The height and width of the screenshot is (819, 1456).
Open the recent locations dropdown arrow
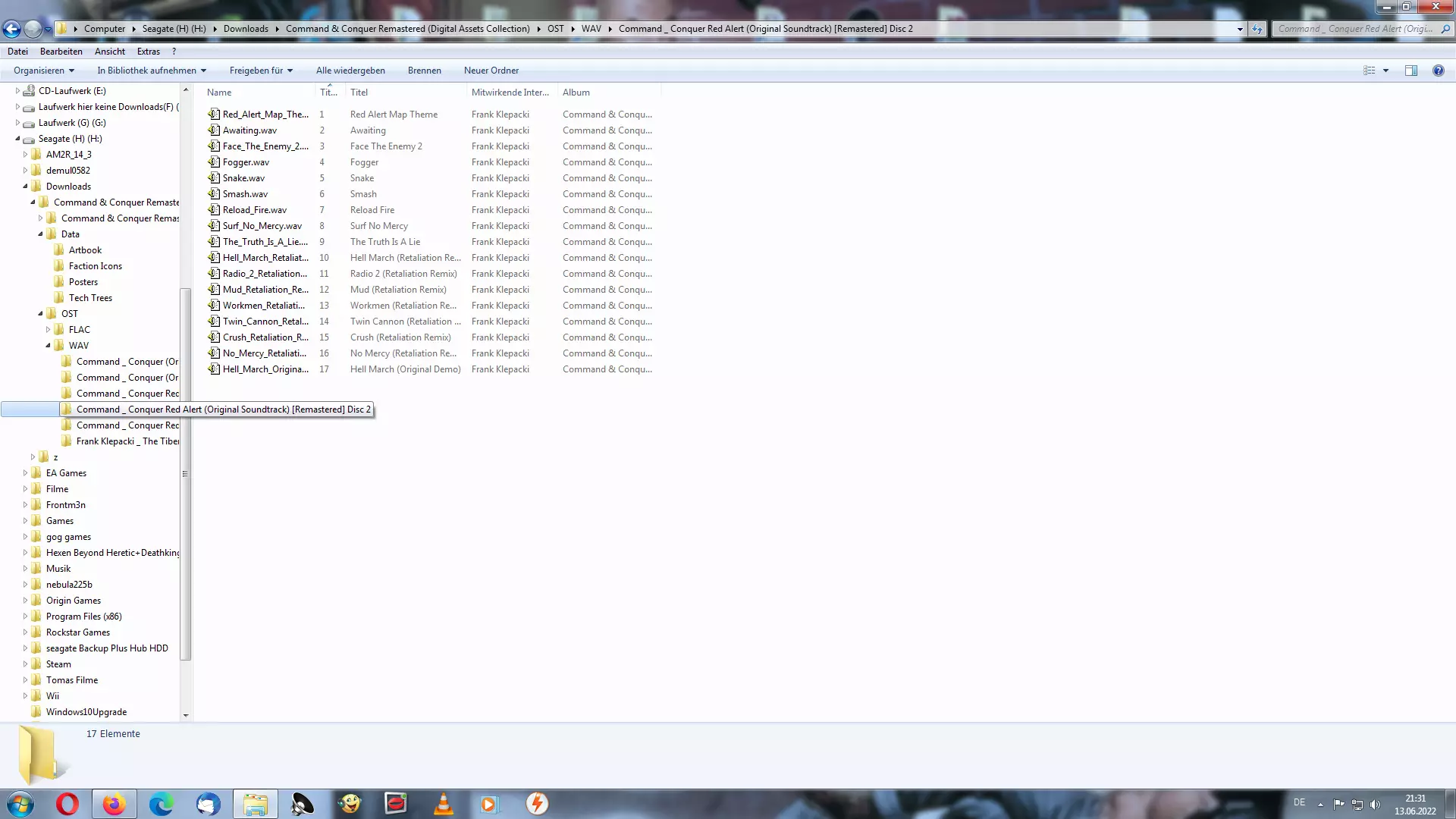tap(49, 30)
